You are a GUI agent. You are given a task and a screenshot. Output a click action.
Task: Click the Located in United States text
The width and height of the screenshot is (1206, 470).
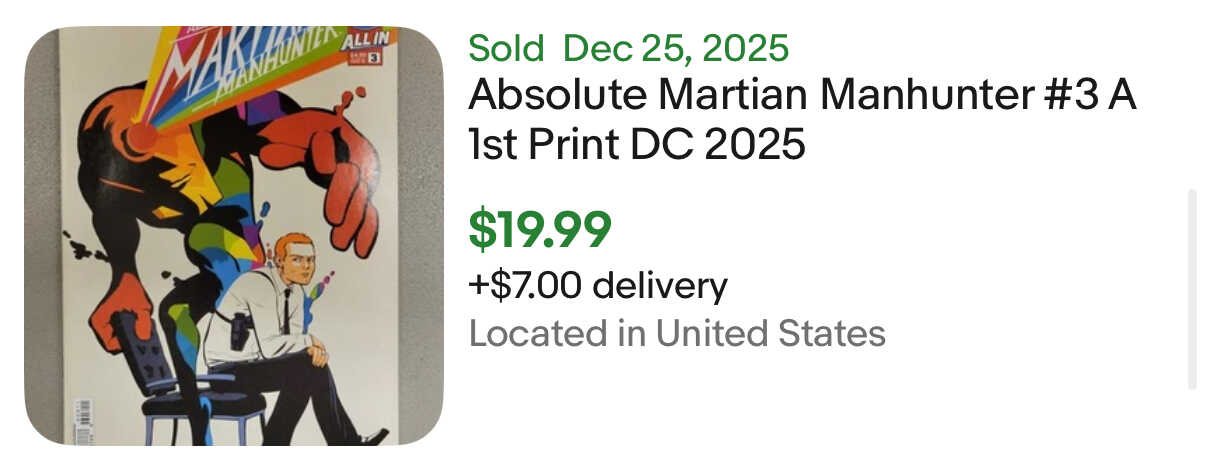(677, 333)
